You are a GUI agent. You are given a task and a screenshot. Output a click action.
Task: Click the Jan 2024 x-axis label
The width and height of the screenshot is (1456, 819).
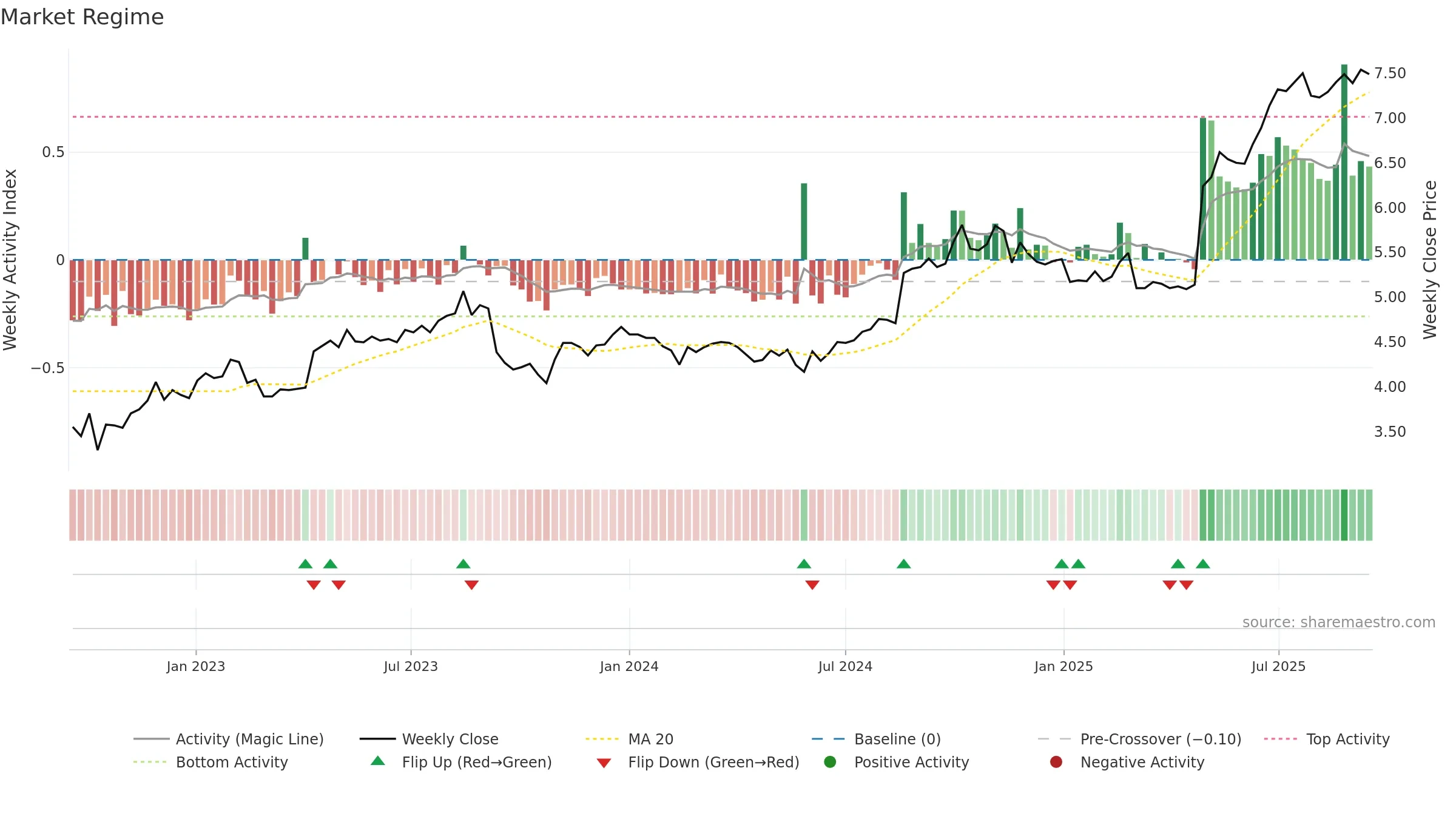pos(629,666)
